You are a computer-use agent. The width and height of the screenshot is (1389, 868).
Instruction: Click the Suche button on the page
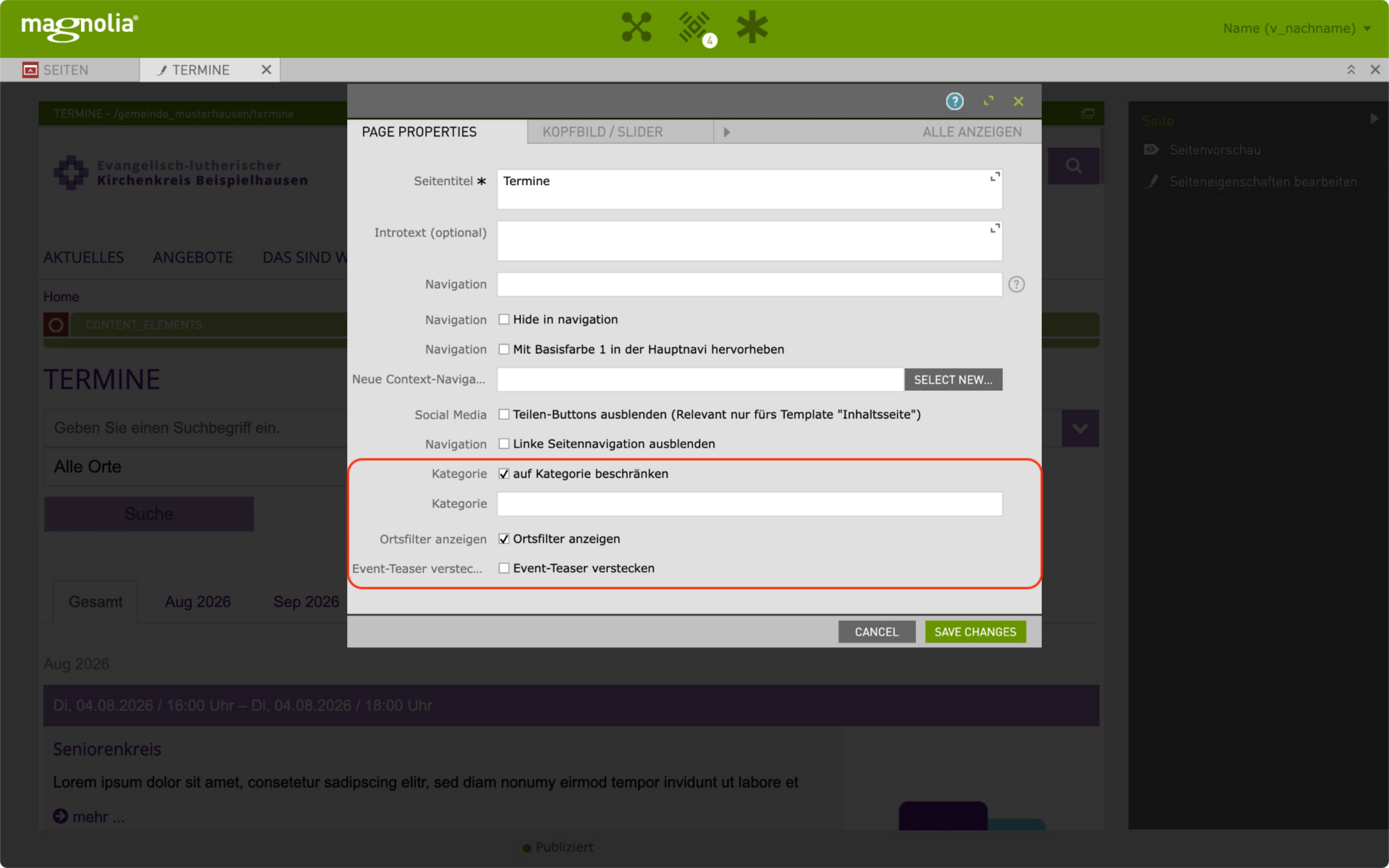pos(148,514)
